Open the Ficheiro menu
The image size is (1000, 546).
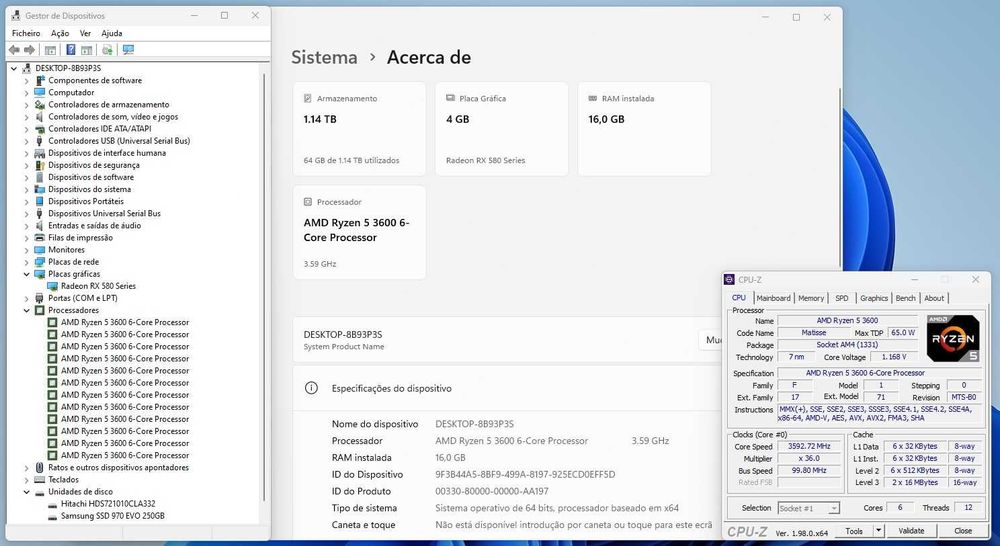(26, 33)
